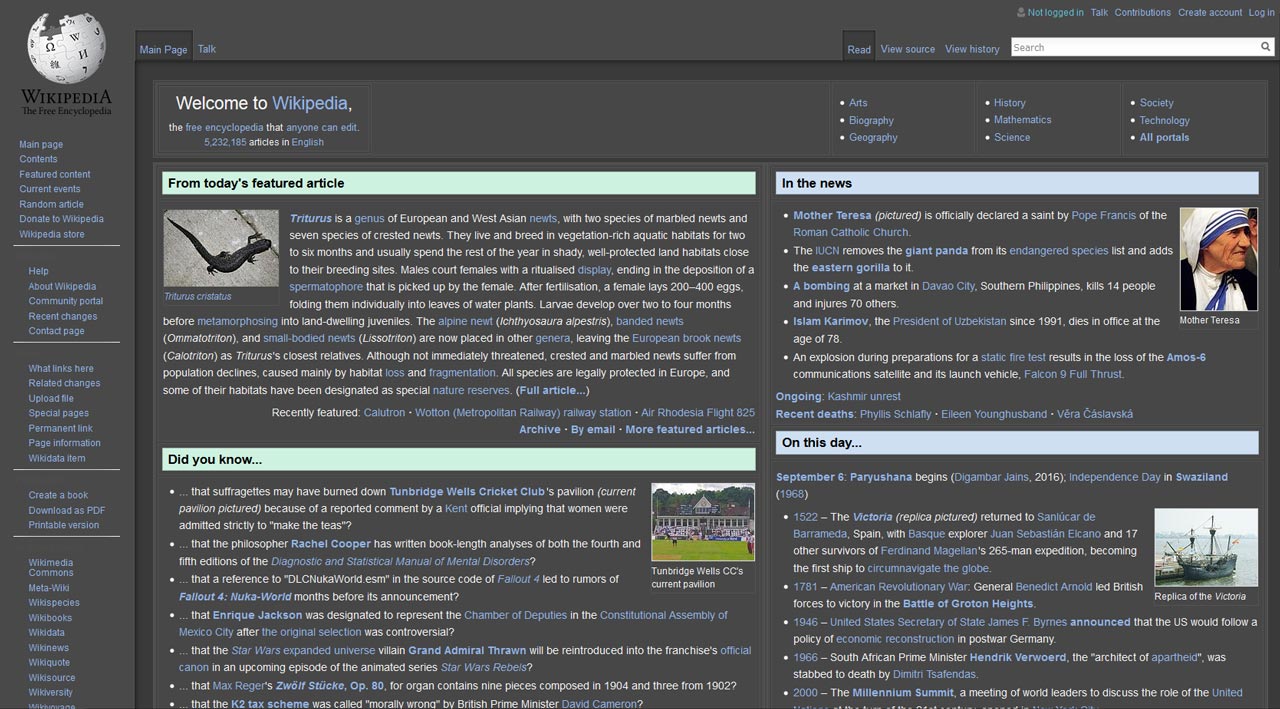Open the top-bar Talk link for anonymous user
1280x709 pixels.
pos(1099,13)
